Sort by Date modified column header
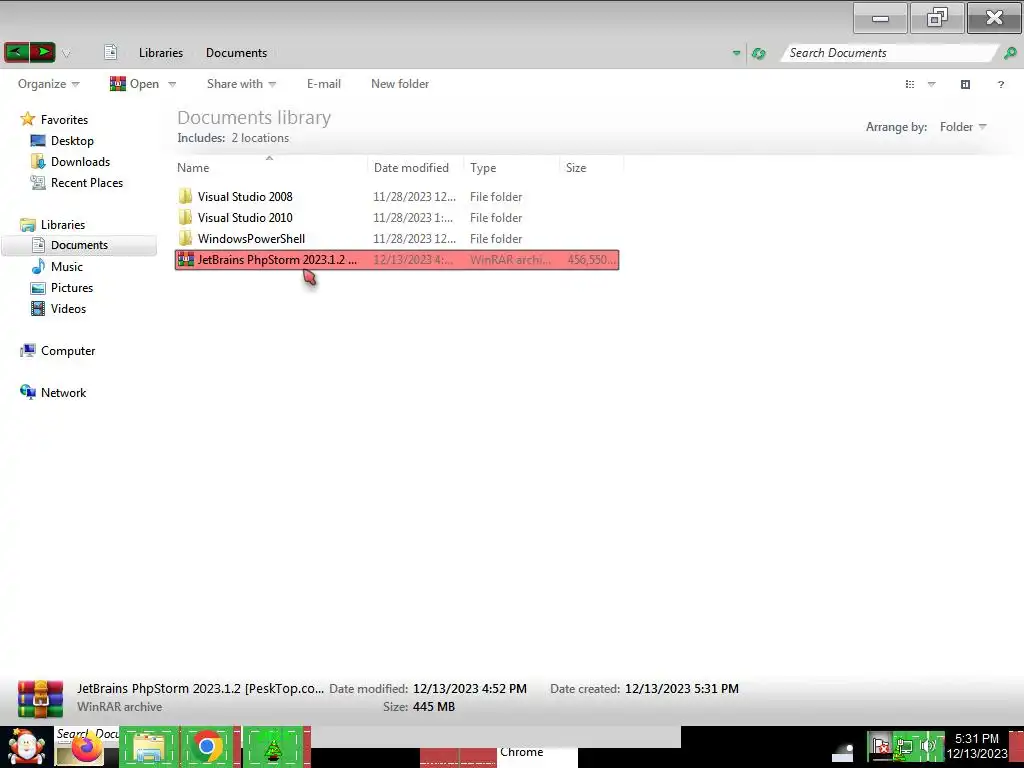 [x=415, y=168]
